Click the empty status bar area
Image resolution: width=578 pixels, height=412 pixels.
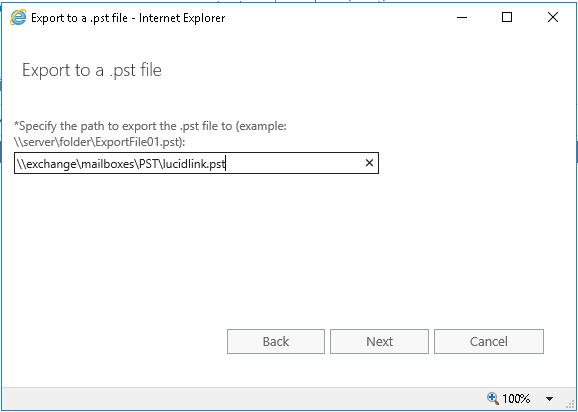click(240, 399)
